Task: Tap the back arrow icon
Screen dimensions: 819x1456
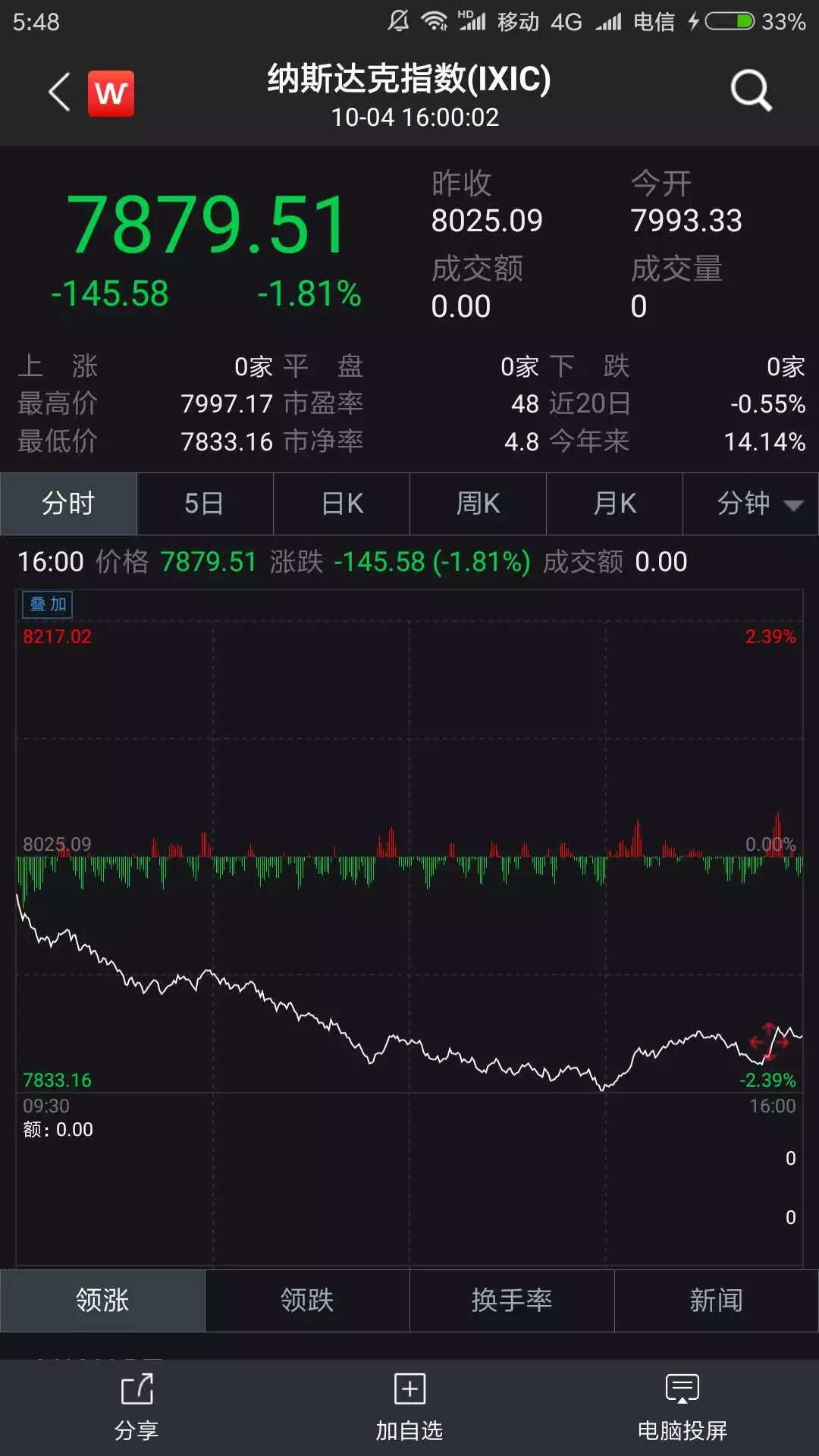Action: (x=59, y=93)
